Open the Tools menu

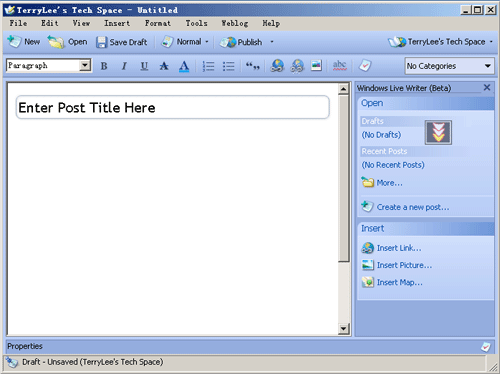point(196,23)
